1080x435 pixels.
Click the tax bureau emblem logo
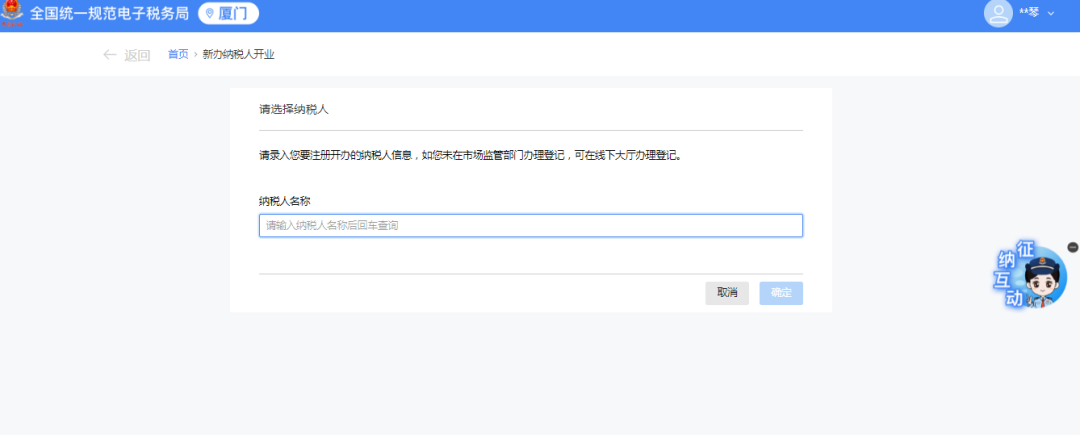12,14
